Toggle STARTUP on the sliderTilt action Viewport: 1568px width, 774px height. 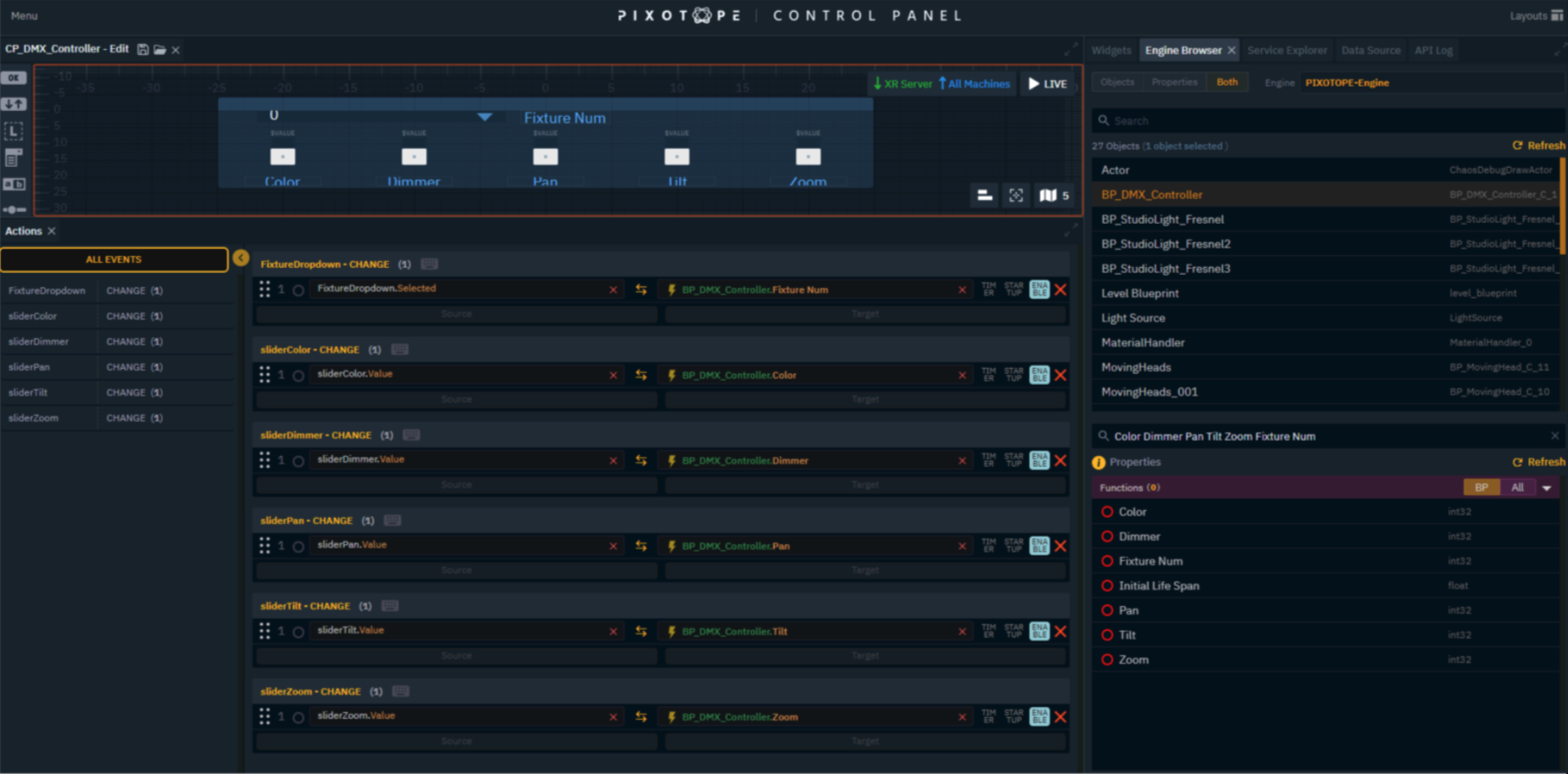(x=1014, y=632)
